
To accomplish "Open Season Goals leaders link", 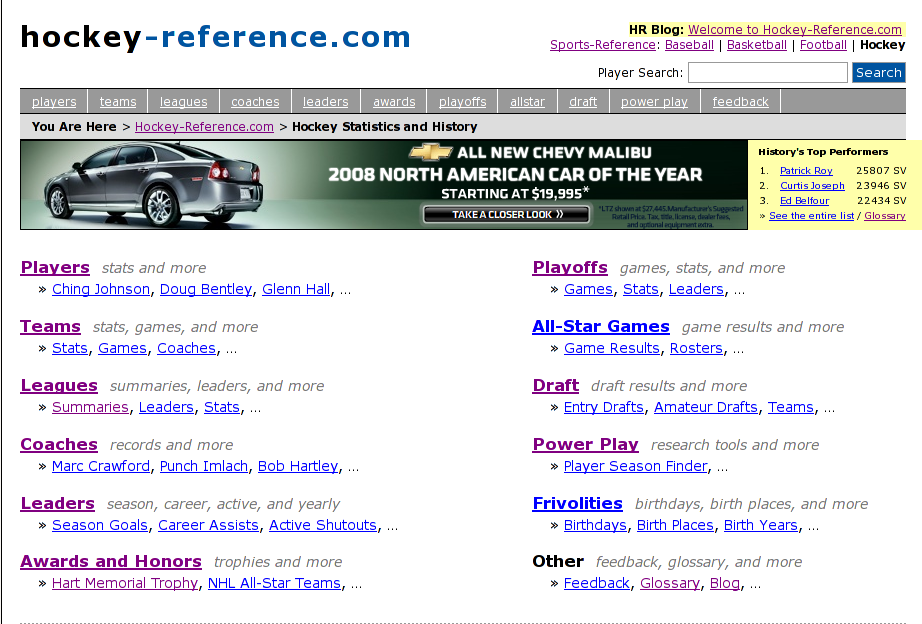I will (x=99, y=525).
